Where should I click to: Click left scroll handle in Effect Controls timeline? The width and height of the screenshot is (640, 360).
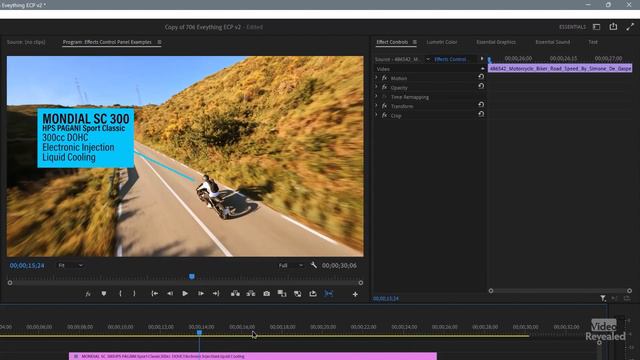click(491, 291)
